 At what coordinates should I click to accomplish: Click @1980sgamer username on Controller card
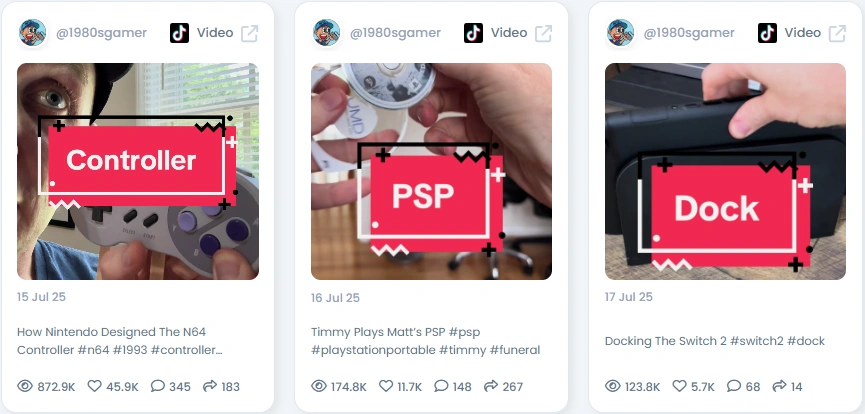point(101,33)
